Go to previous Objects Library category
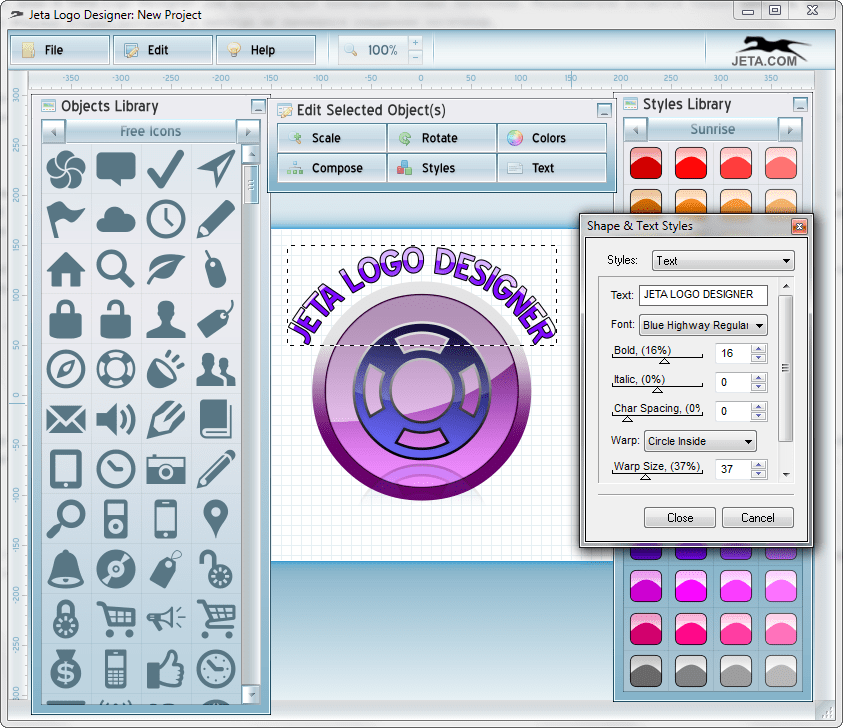Screen dimensions: 843x728 pyautogui.click(x=53, y=131)
